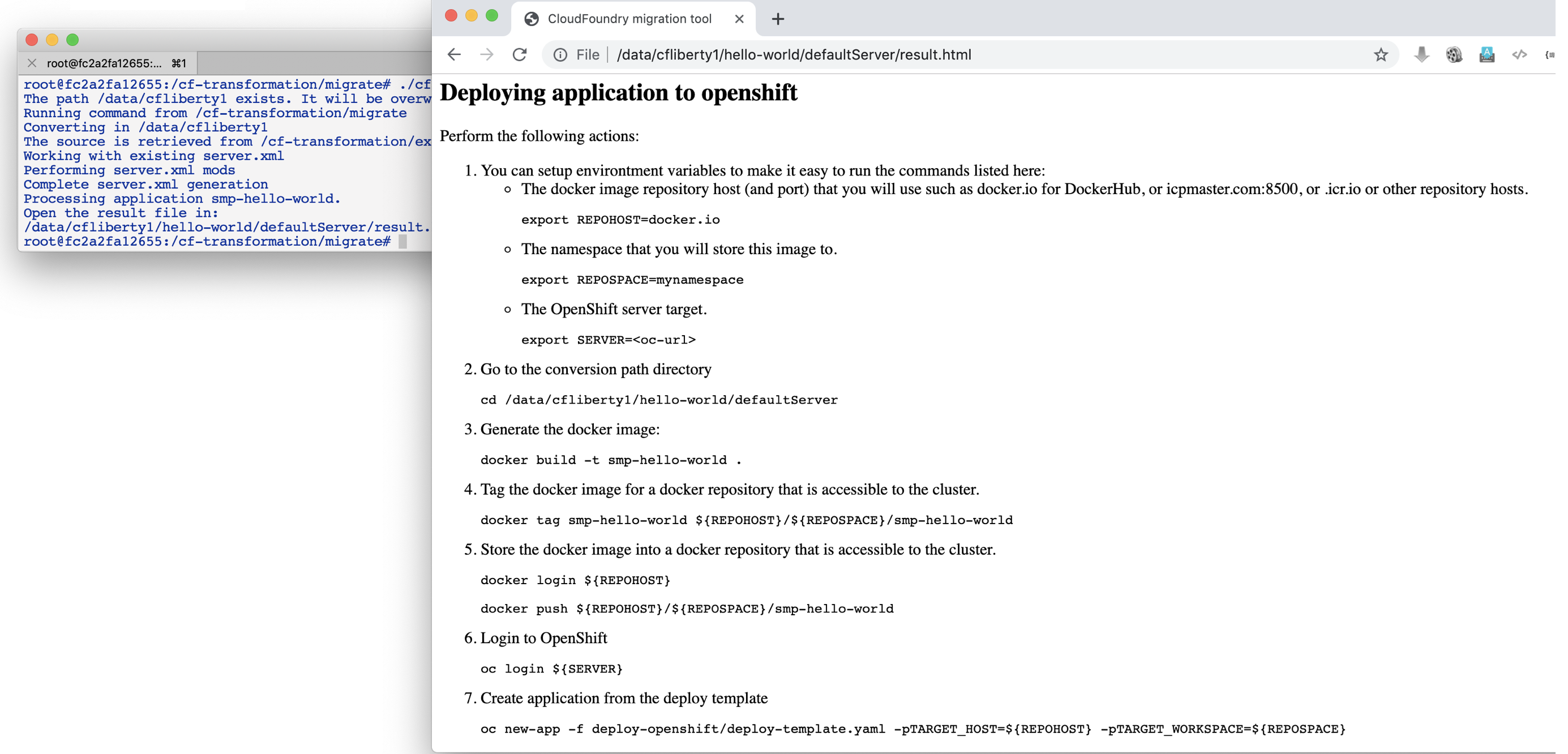Open the film reel extension icon

[x=1454, y=55]
